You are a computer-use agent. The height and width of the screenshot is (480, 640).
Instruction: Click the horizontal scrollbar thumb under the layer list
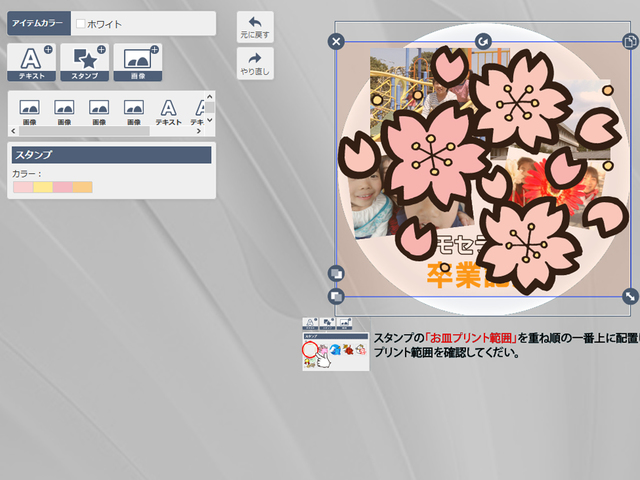tap(84, 131)
